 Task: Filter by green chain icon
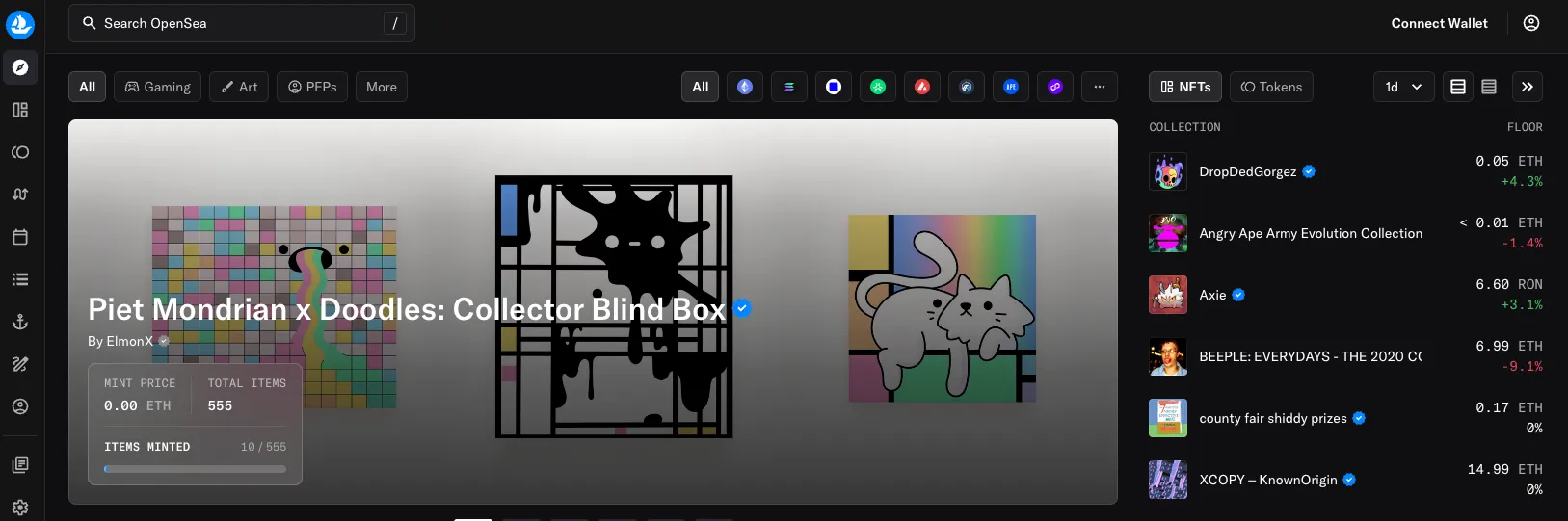tap(878, 87)
